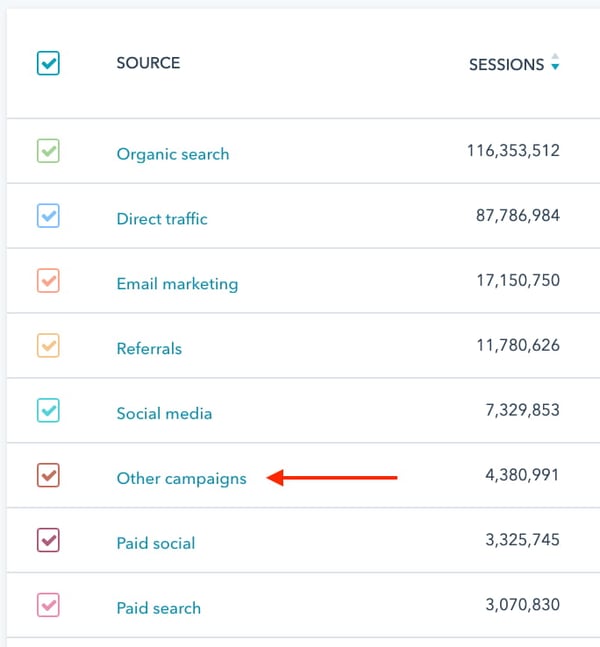The height and width of the screenshot is (647, 600).
Task: Toggle the select-all checkbox in header
Action: coord(48,64)
